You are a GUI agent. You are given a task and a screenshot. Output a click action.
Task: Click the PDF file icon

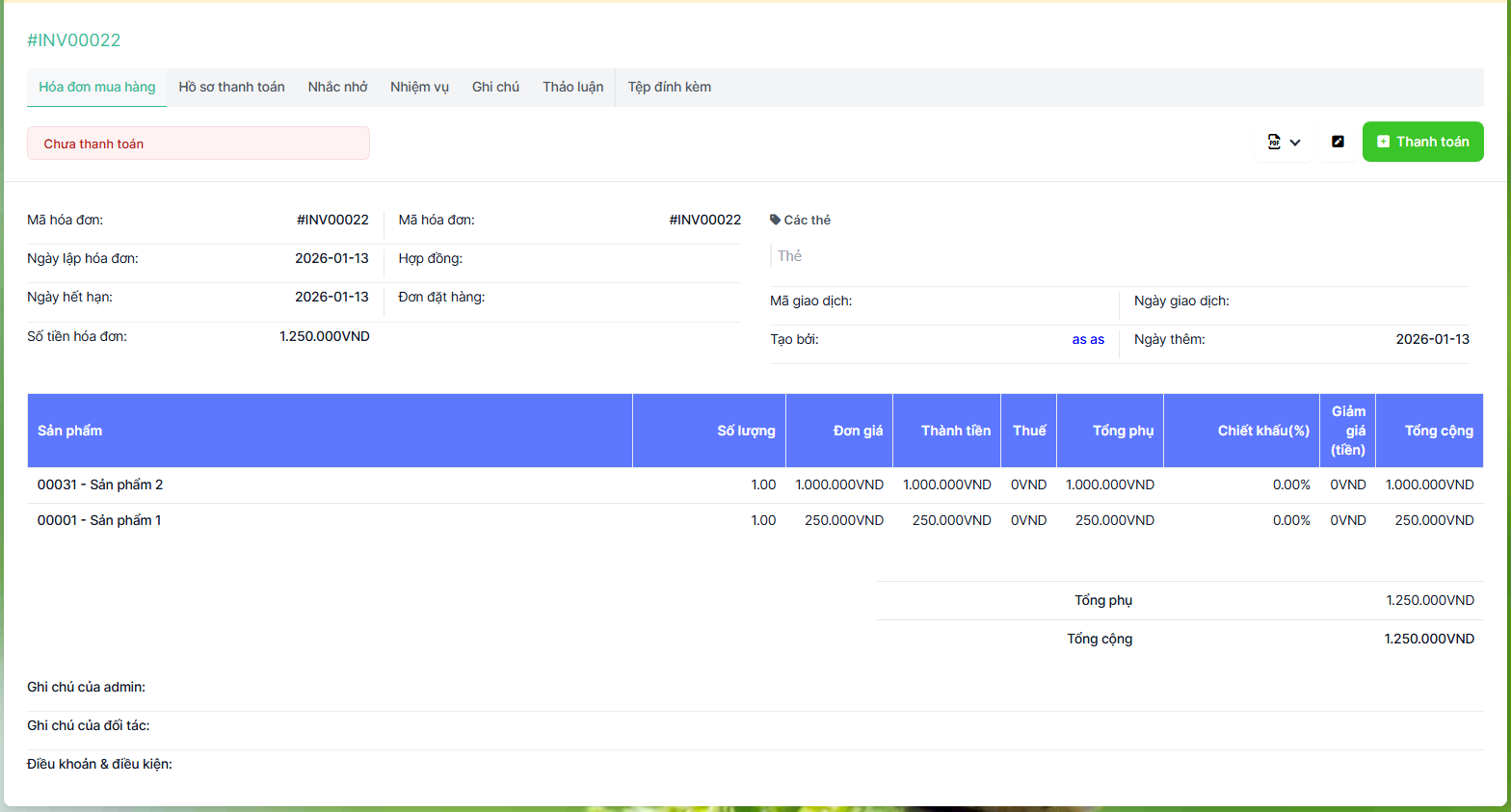1274,143
